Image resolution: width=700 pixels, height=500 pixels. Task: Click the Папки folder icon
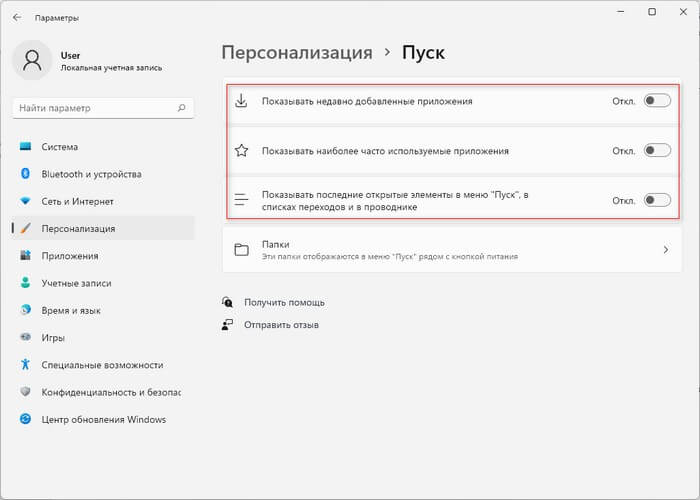(x=242, y=250)
